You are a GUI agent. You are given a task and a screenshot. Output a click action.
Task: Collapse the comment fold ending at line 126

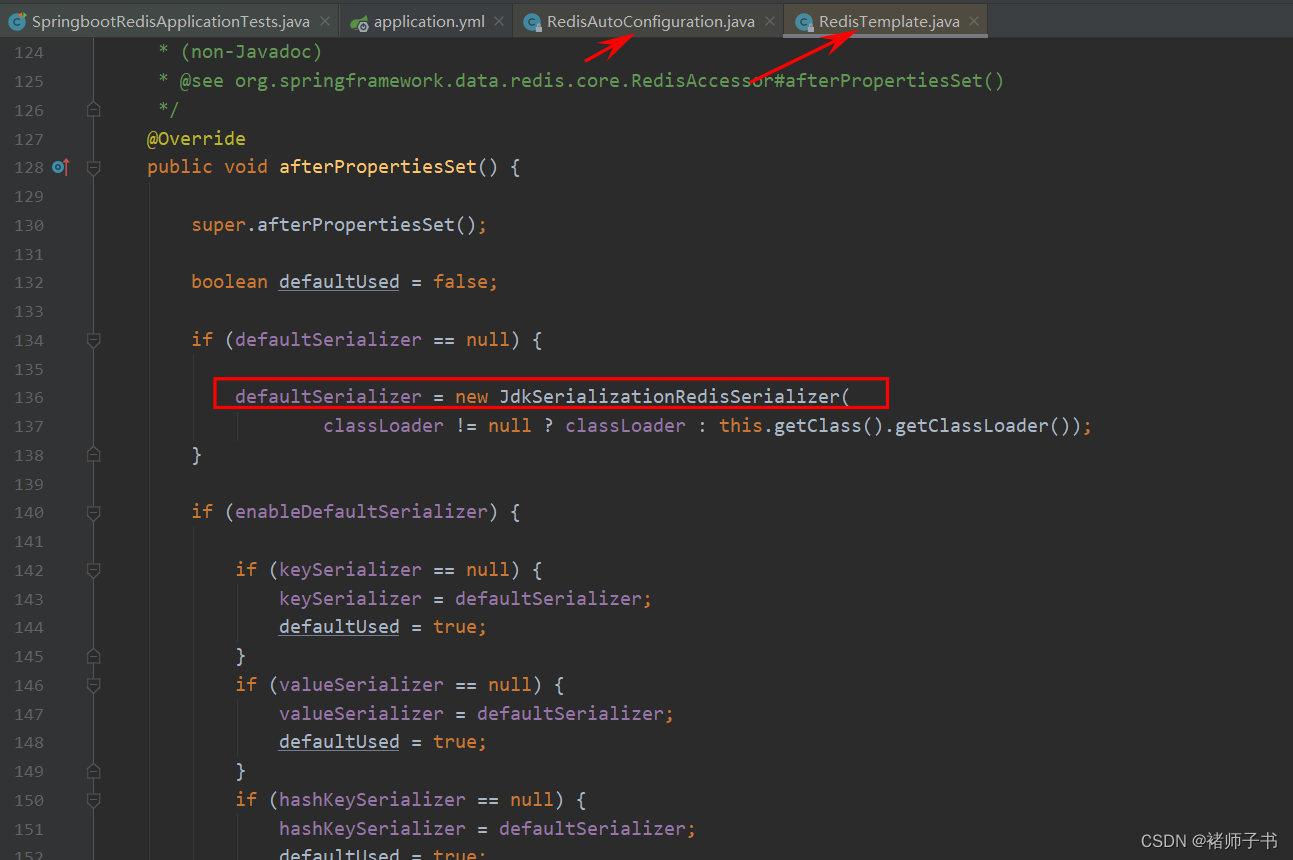pos(93,109)
